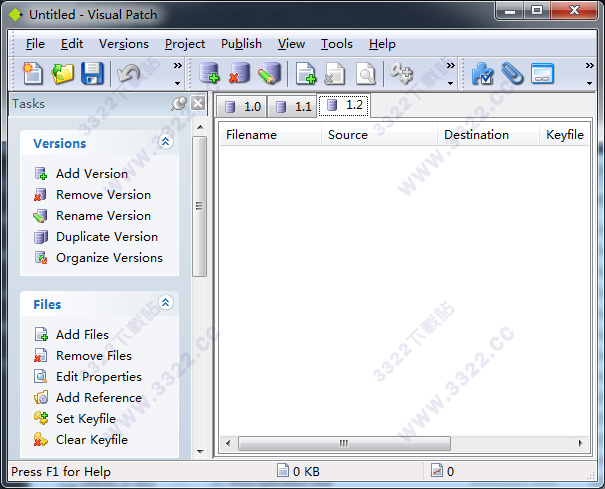This screenshot has height=489, width=605.
Task: Sort by the Destination column header
Action: [488, 135]
